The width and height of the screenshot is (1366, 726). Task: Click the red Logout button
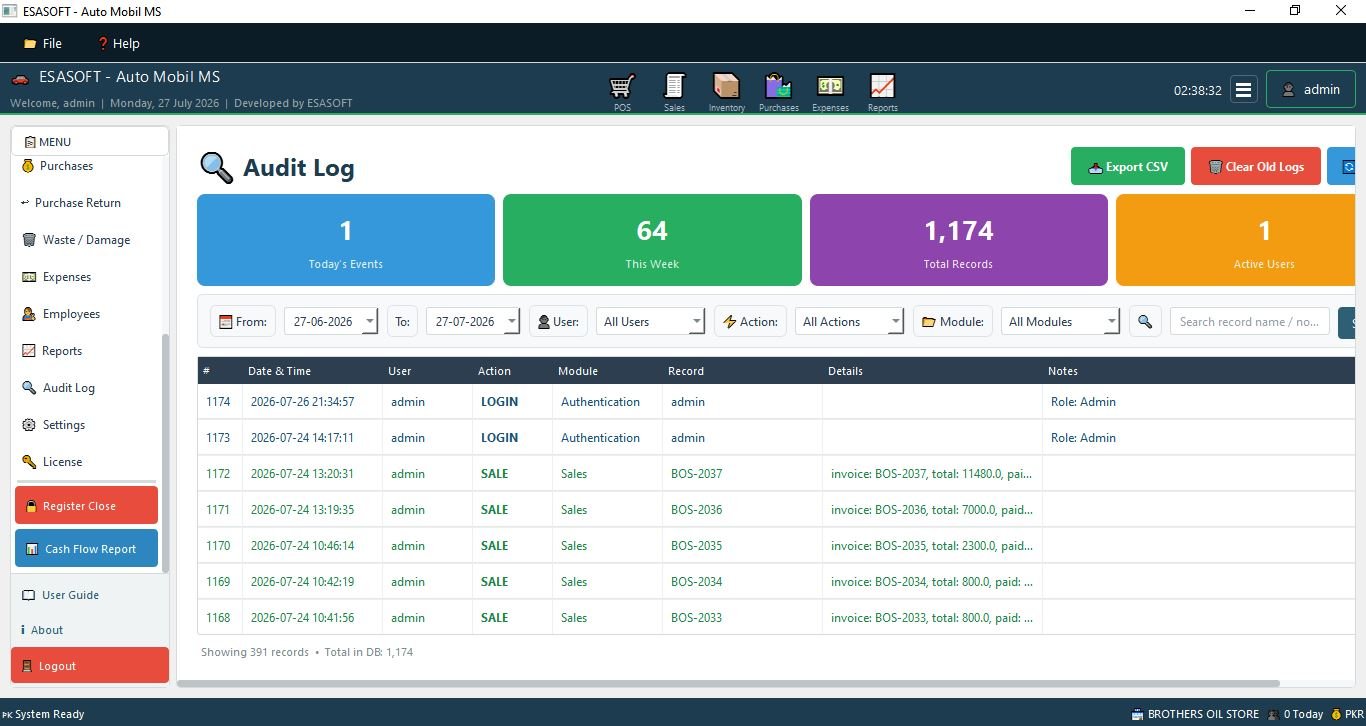(x=90, y=665)
